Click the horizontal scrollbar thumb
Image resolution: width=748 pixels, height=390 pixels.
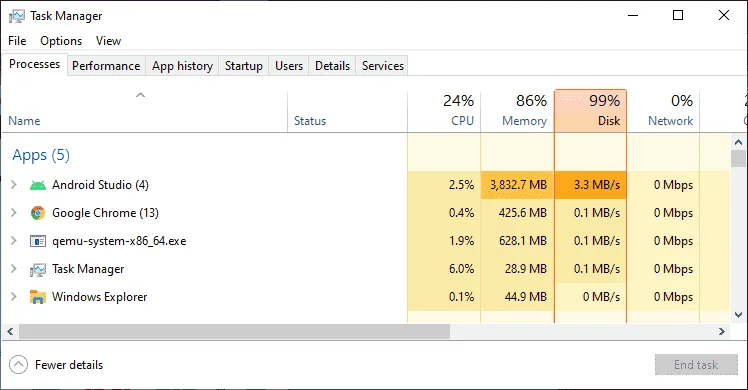click(234, 331)
